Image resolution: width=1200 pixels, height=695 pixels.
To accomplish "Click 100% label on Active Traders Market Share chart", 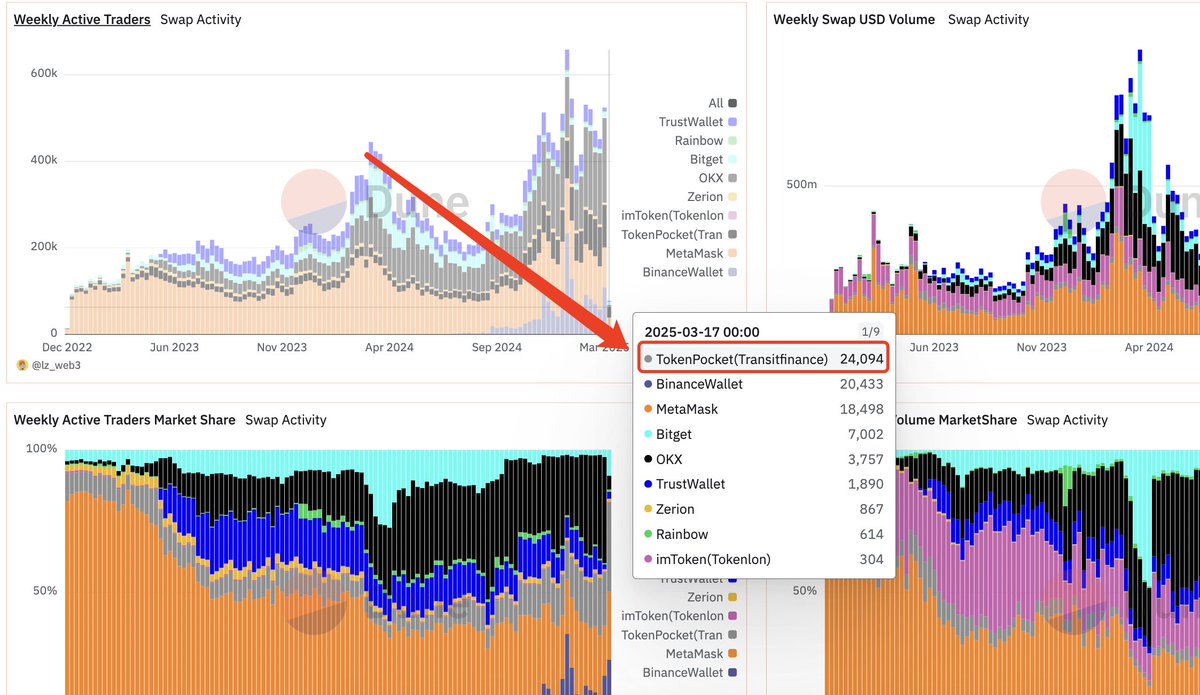I will coord(41,449).
